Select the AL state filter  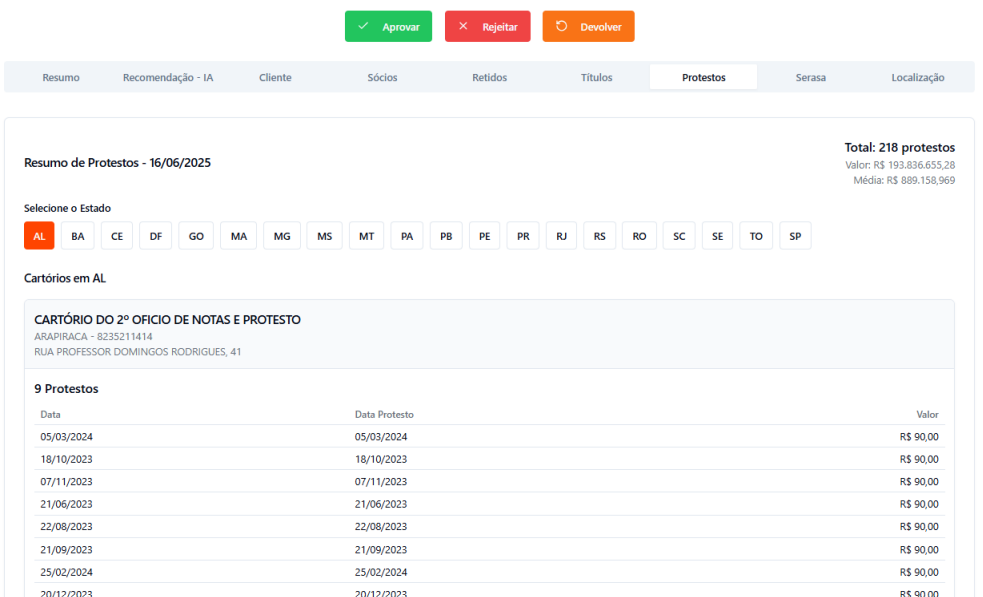[x=39, y=236]
